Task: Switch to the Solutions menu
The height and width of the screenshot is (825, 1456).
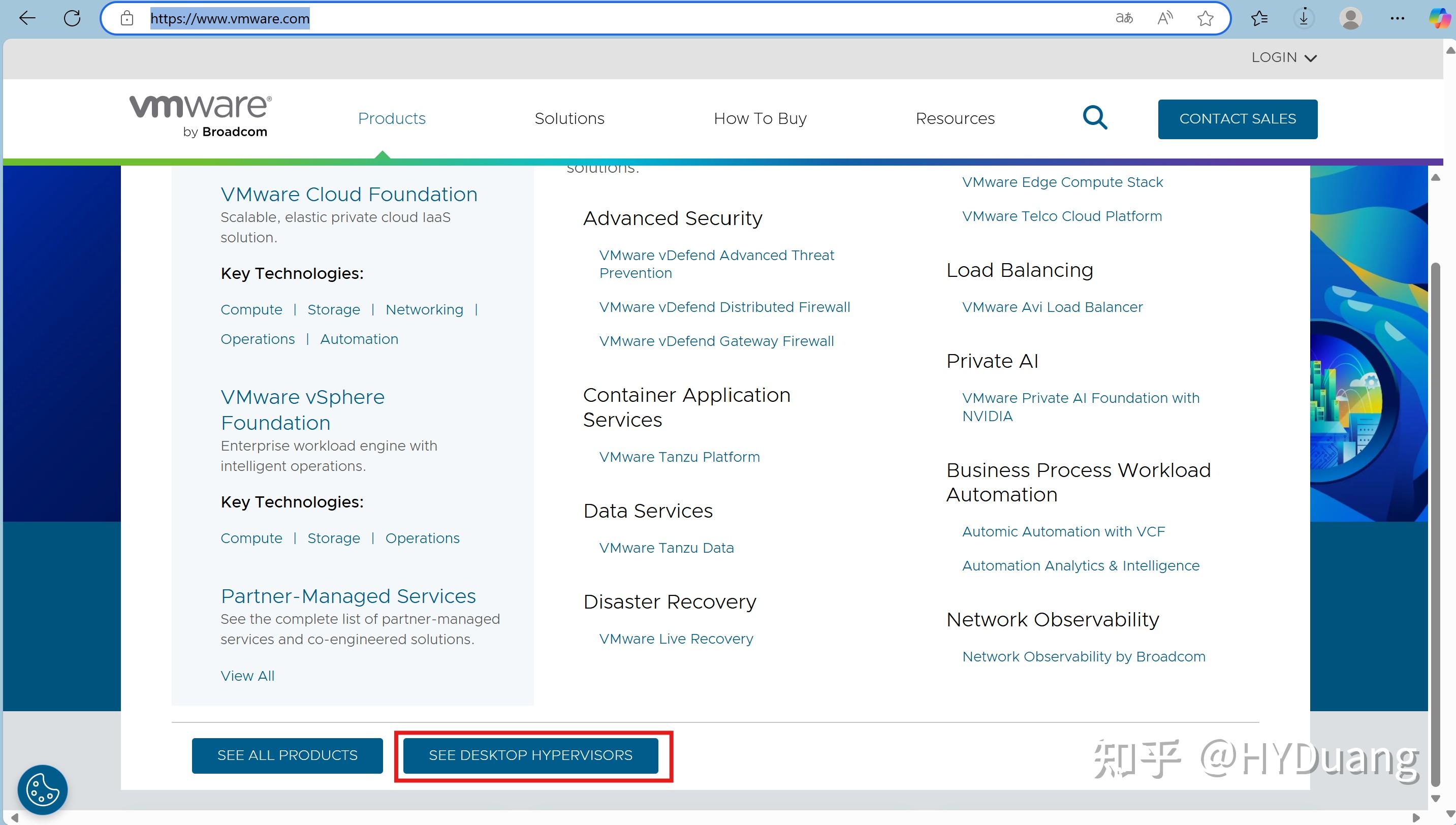Action: (569, 118)
